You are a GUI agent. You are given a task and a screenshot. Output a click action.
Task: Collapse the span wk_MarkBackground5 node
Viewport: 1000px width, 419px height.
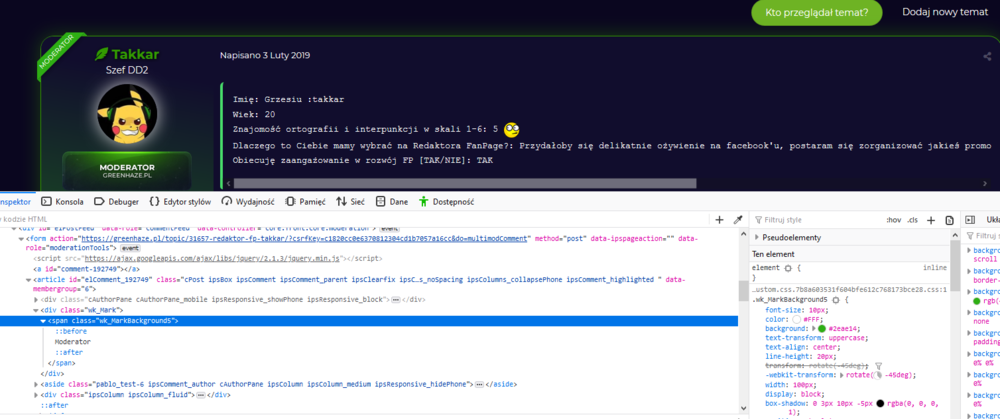point(43,321)
